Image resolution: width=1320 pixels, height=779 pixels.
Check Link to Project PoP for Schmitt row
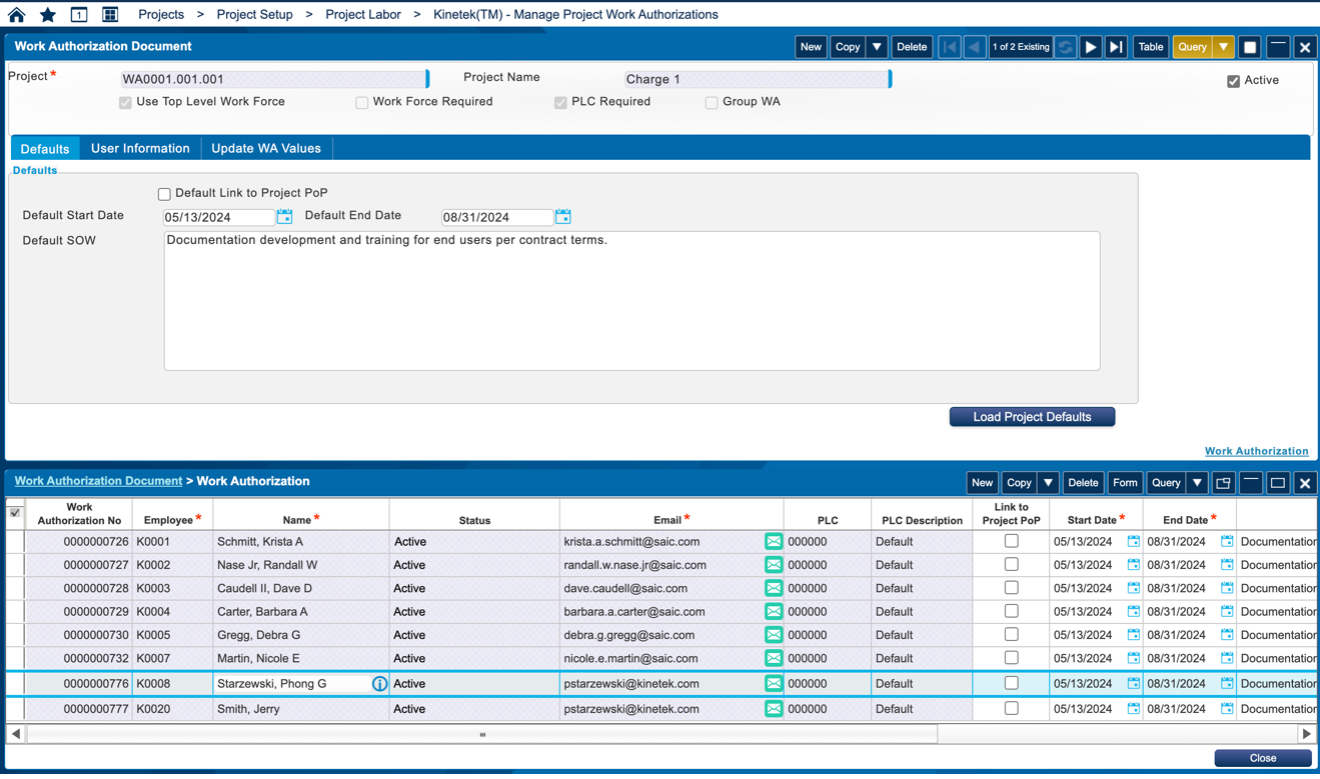[x=1011, y=541]
